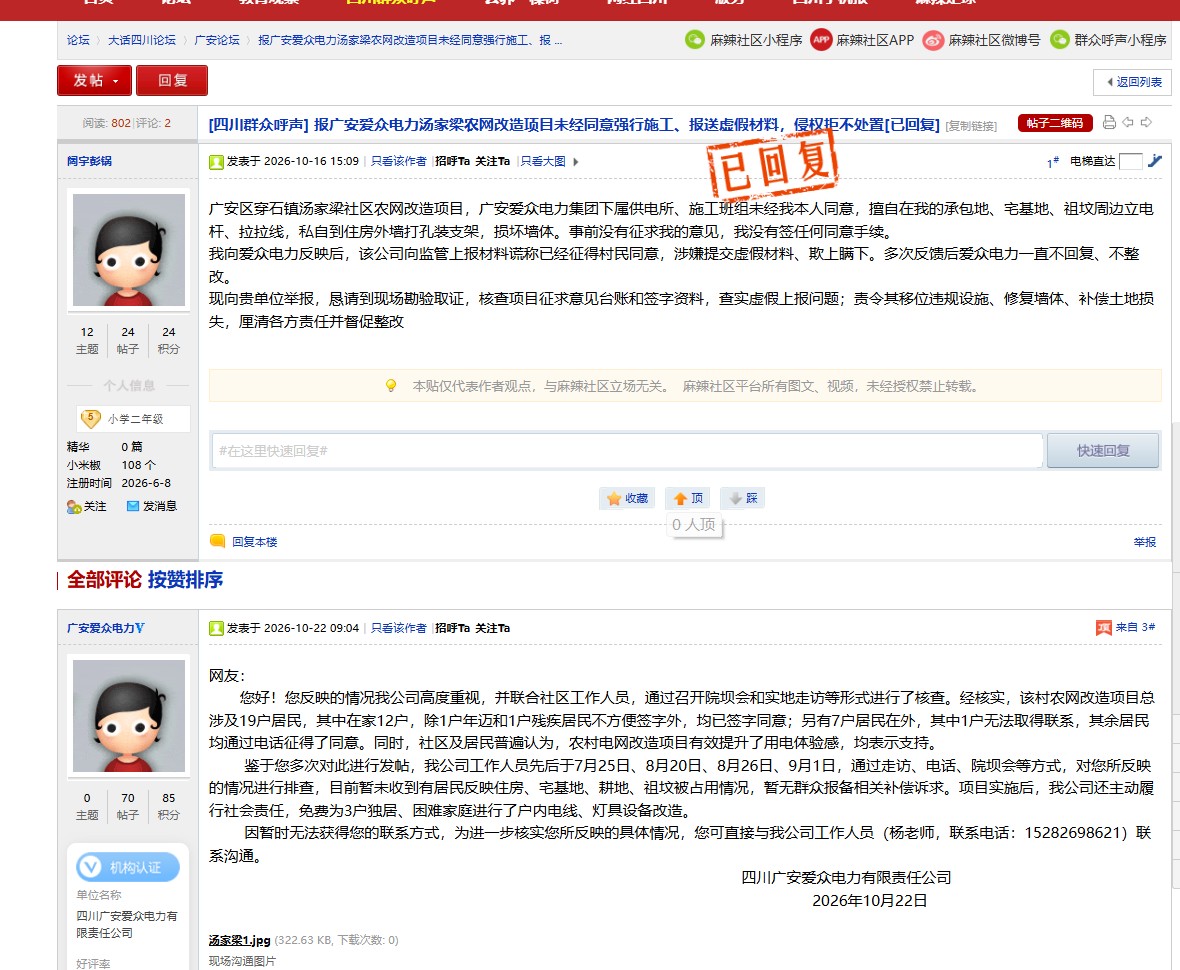Go to next thread with right arrow icon

click(x=1146, y=123)
